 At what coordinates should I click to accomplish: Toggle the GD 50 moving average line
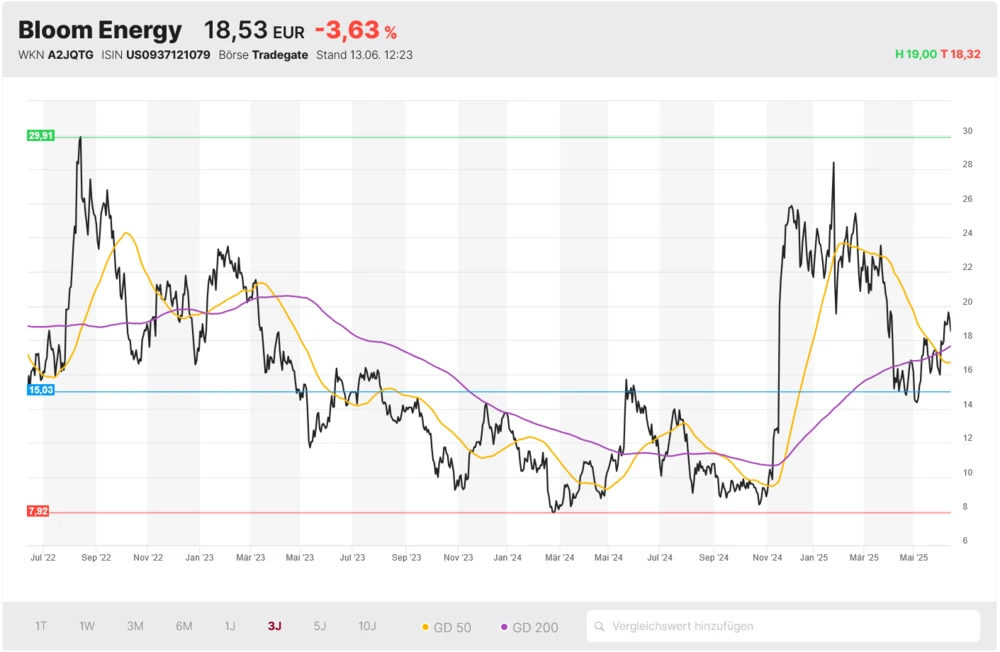446,627
